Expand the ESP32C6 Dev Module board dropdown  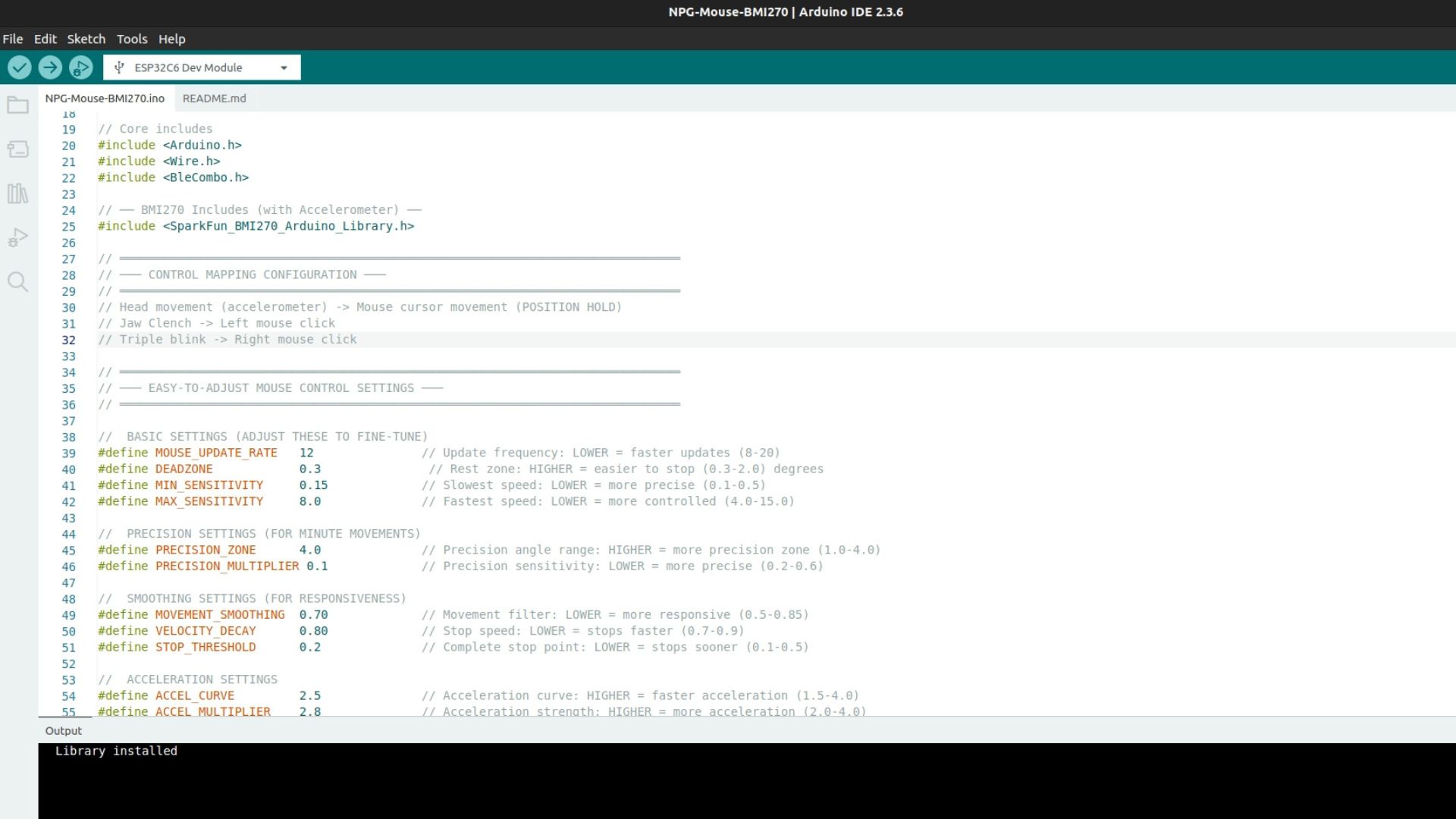pyautogui.click(x=284, y=67)
